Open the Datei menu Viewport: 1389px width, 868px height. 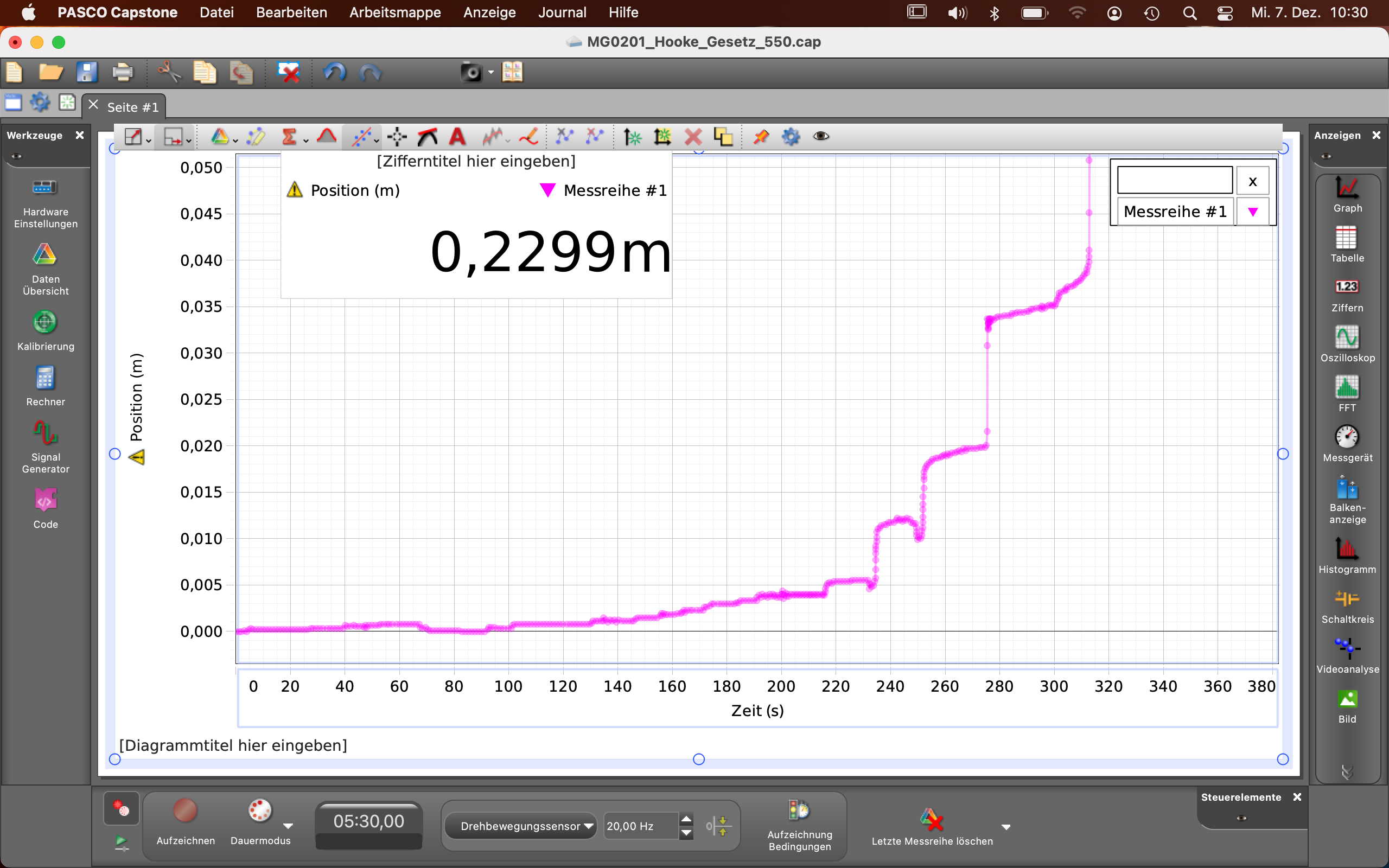pyautogui.click(x=216, y=12)
